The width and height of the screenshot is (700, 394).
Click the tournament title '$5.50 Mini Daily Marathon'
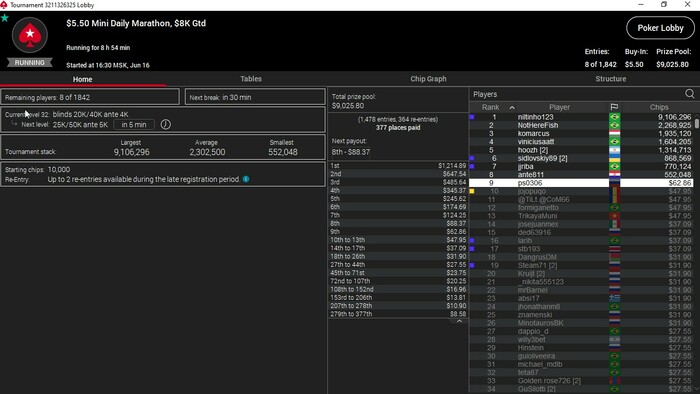pyautogui.click(x=136, y=23)
